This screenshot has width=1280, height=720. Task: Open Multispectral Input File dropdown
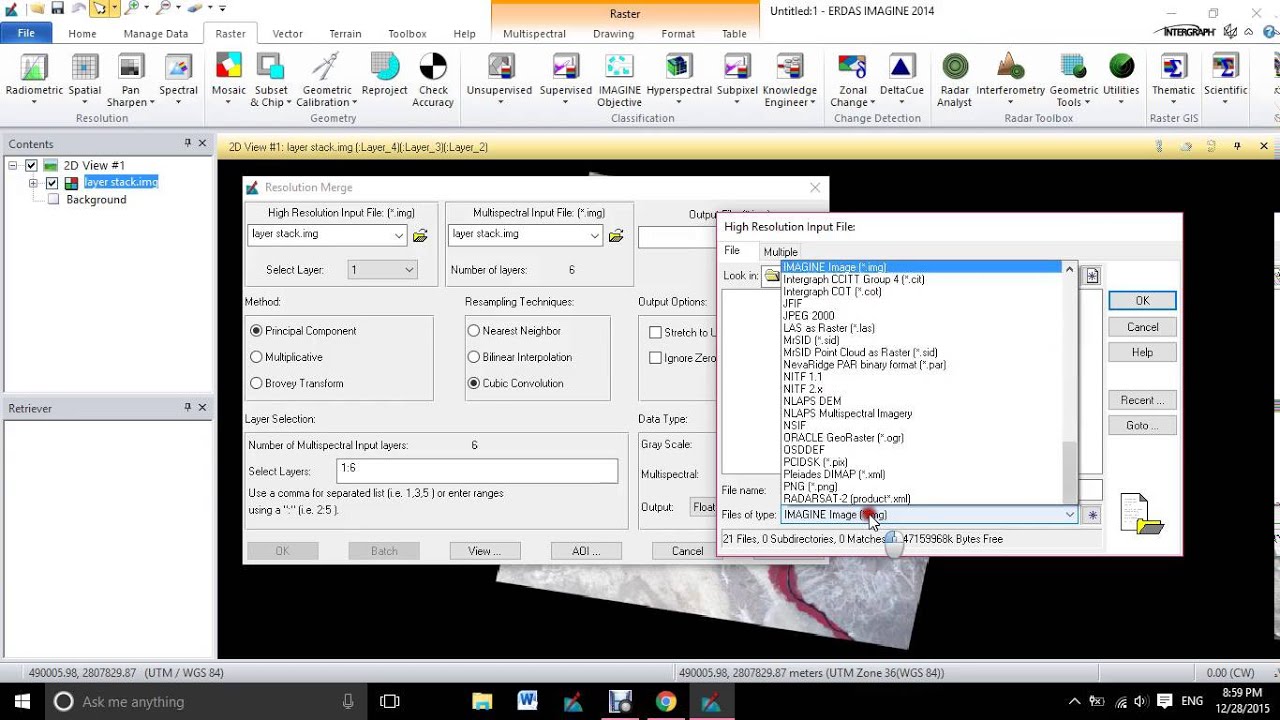coord(595,236)
